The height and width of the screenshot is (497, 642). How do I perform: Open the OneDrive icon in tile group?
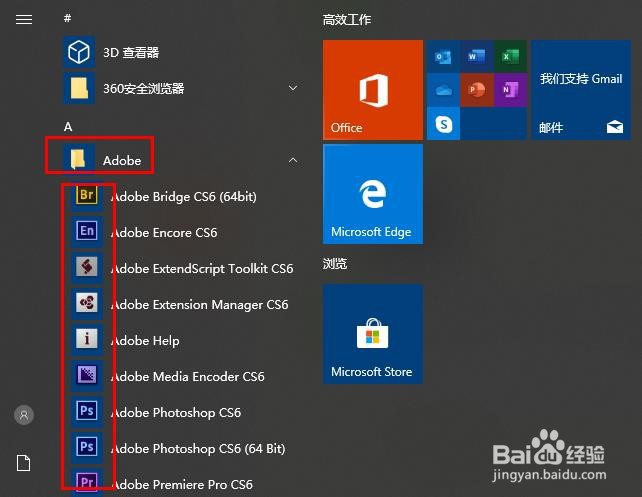click(443, 90)
